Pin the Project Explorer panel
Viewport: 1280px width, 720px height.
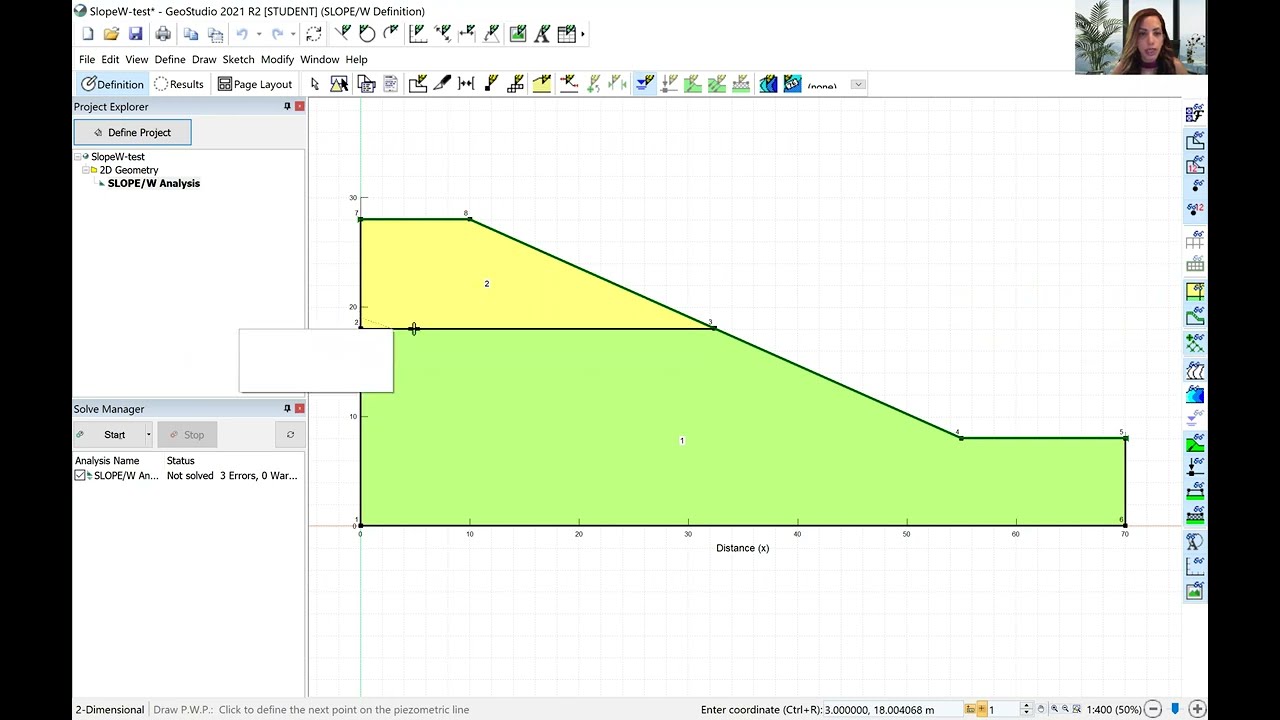pyautogui.click(x=287, y=106)
